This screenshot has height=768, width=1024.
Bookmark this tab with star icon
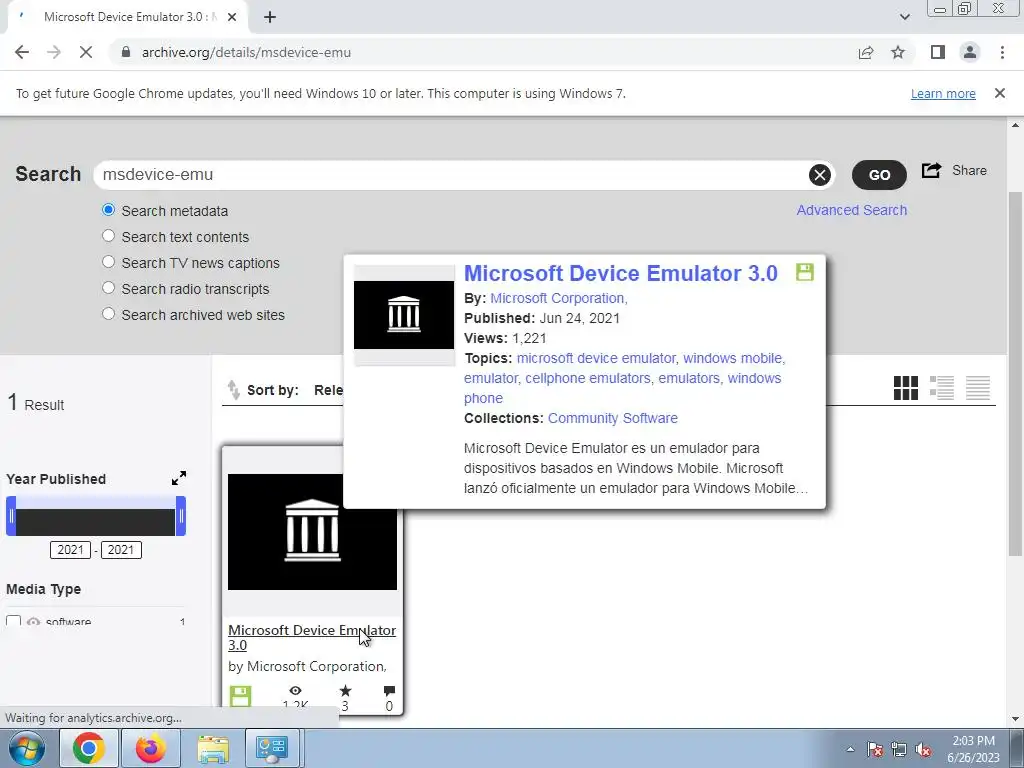point(898,52)
